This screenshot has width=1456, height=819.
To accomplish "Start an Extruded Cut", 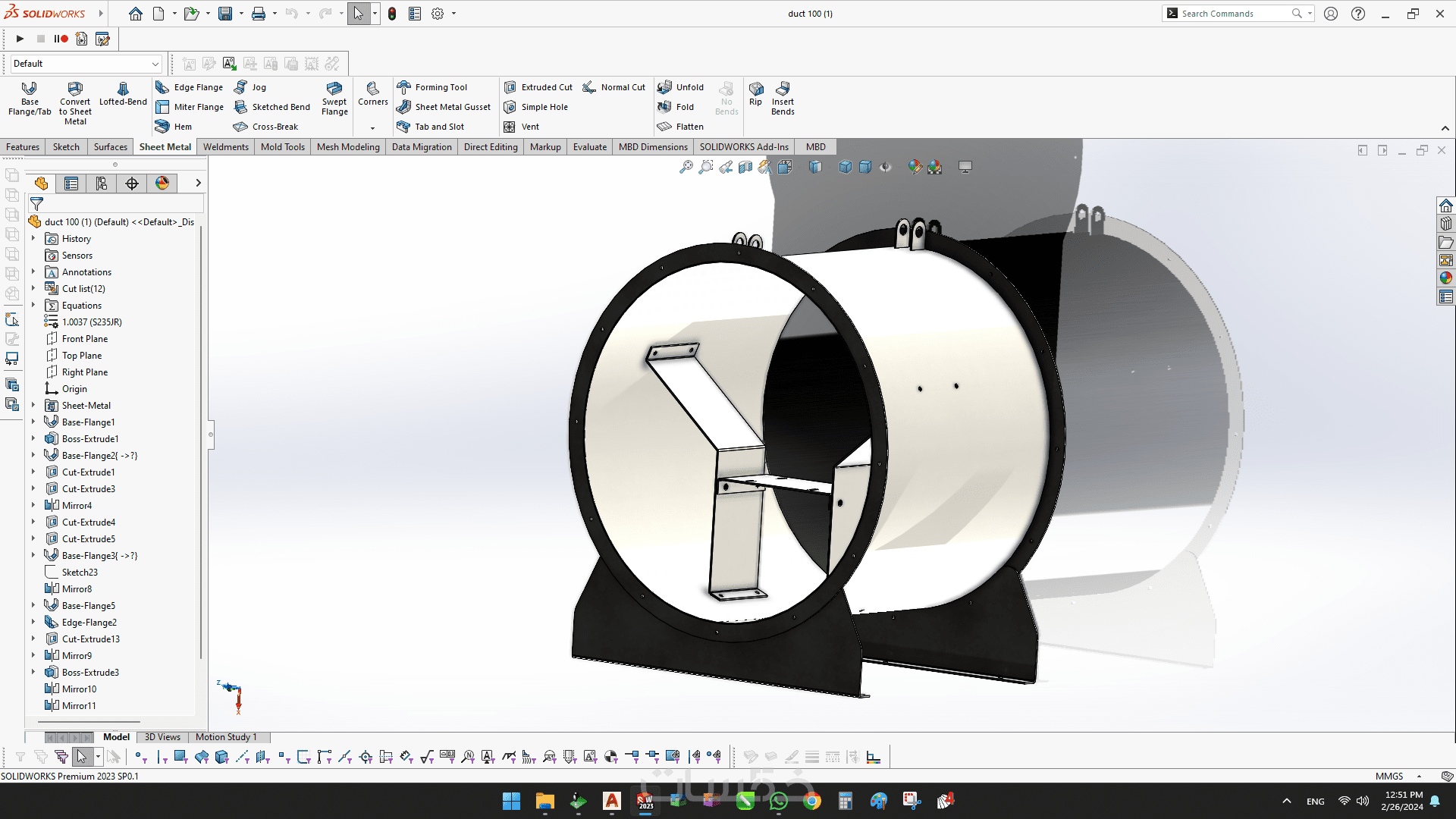I will click(x=538, y=87).
